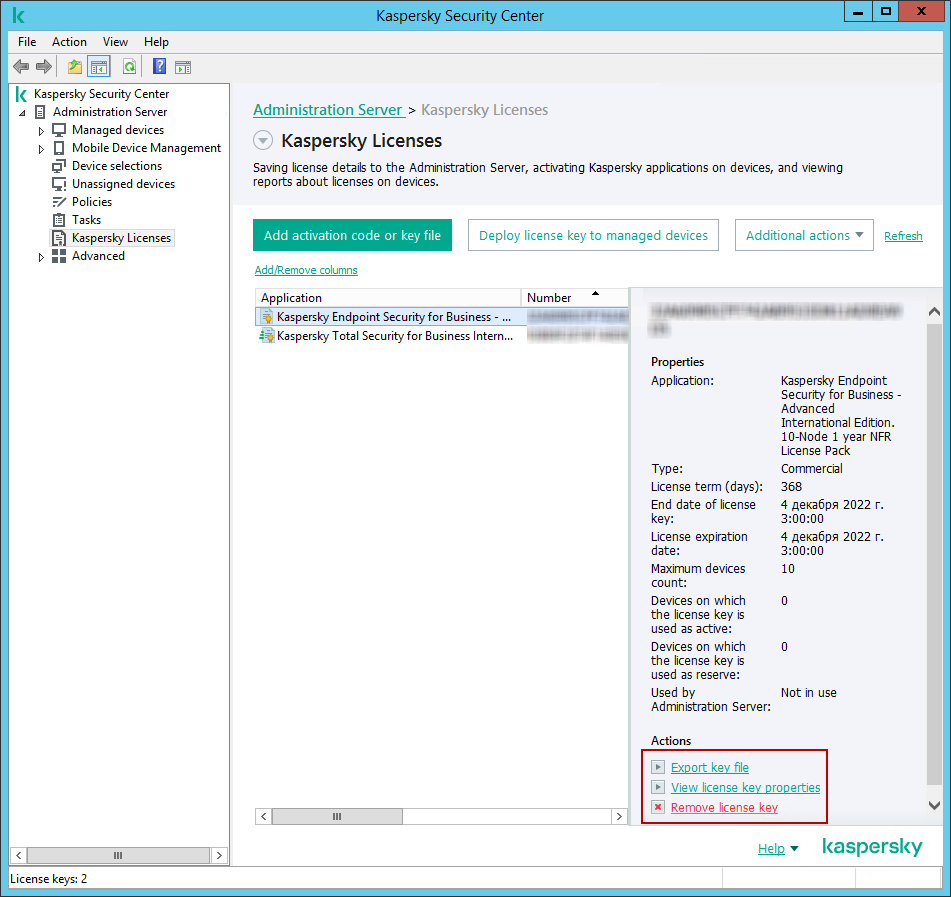The image size is (951, 897).
Task: Click the Up One Level folder icon
Action: coord(74,67)
